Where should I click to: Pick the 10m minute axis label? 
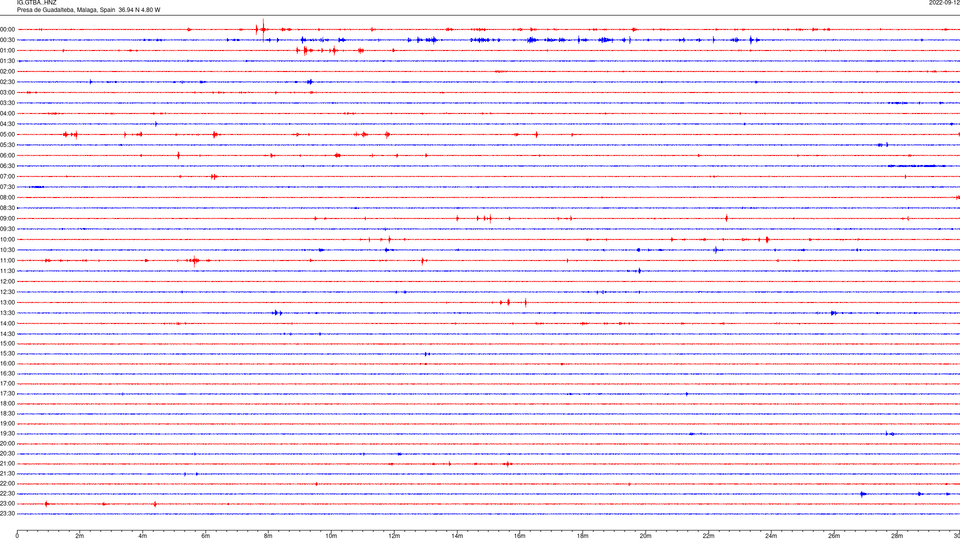(x=331, y=536)
